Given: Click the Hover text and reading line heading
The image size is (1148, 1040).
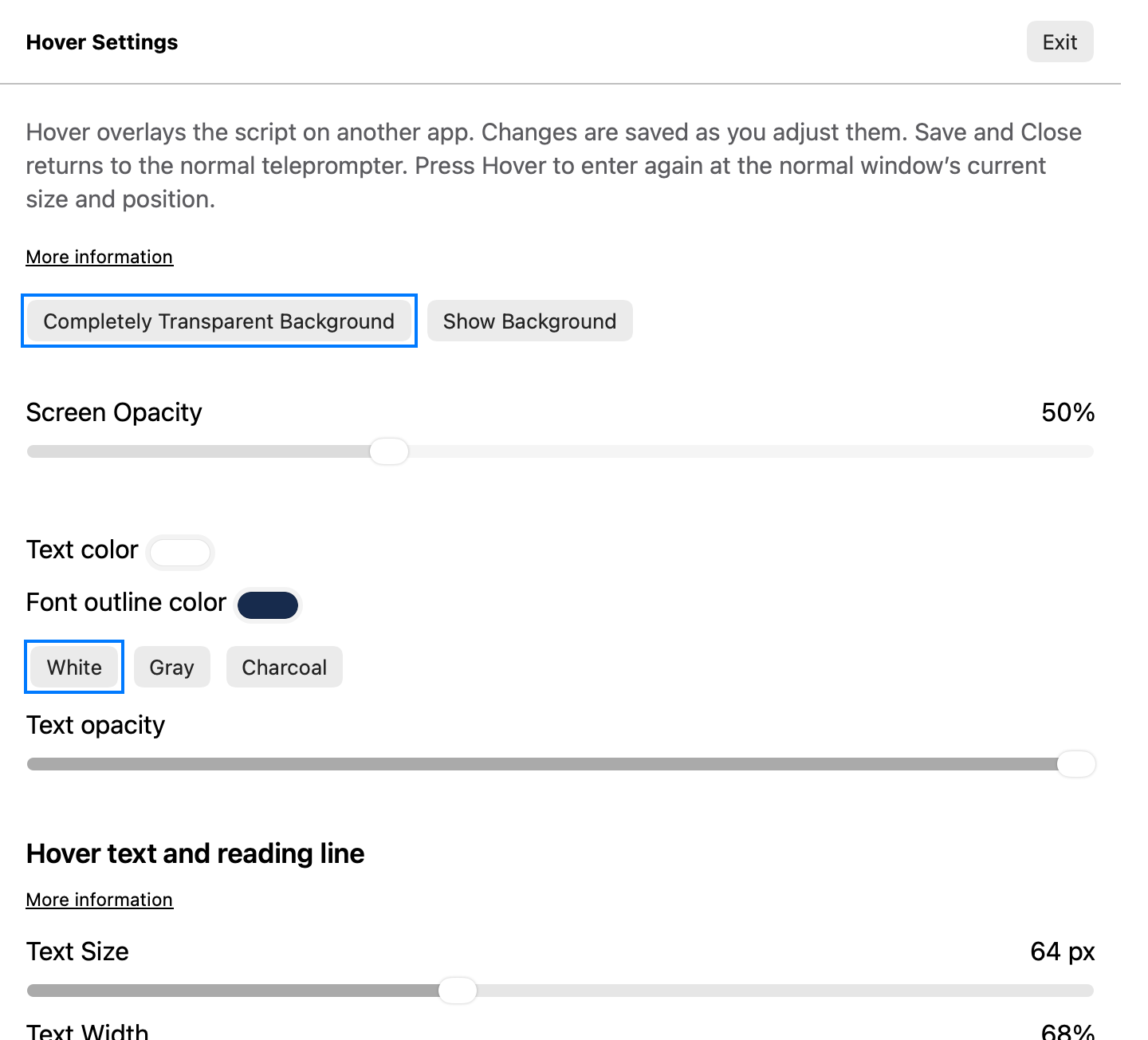Looking at the screenshot, I should click(x=195, y=853).
